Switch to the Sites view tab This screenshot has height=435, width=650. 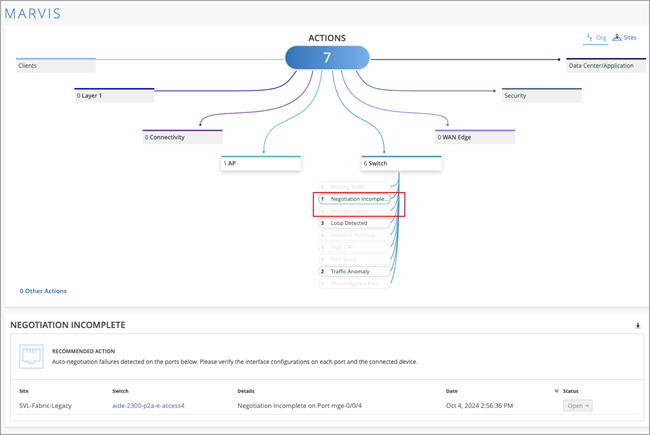pos(624,38)
